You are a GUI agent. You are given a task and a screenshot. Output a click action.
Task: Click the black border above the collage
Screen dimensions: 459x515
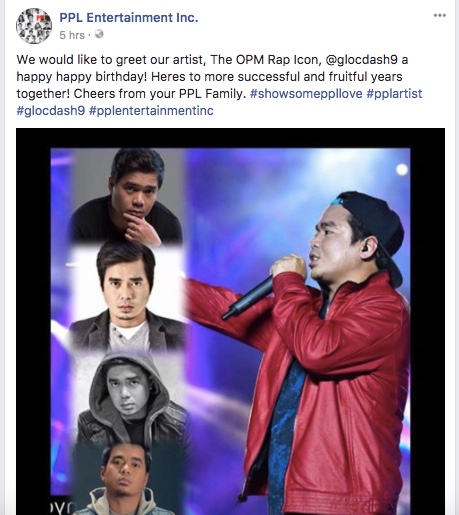[230, 138]
